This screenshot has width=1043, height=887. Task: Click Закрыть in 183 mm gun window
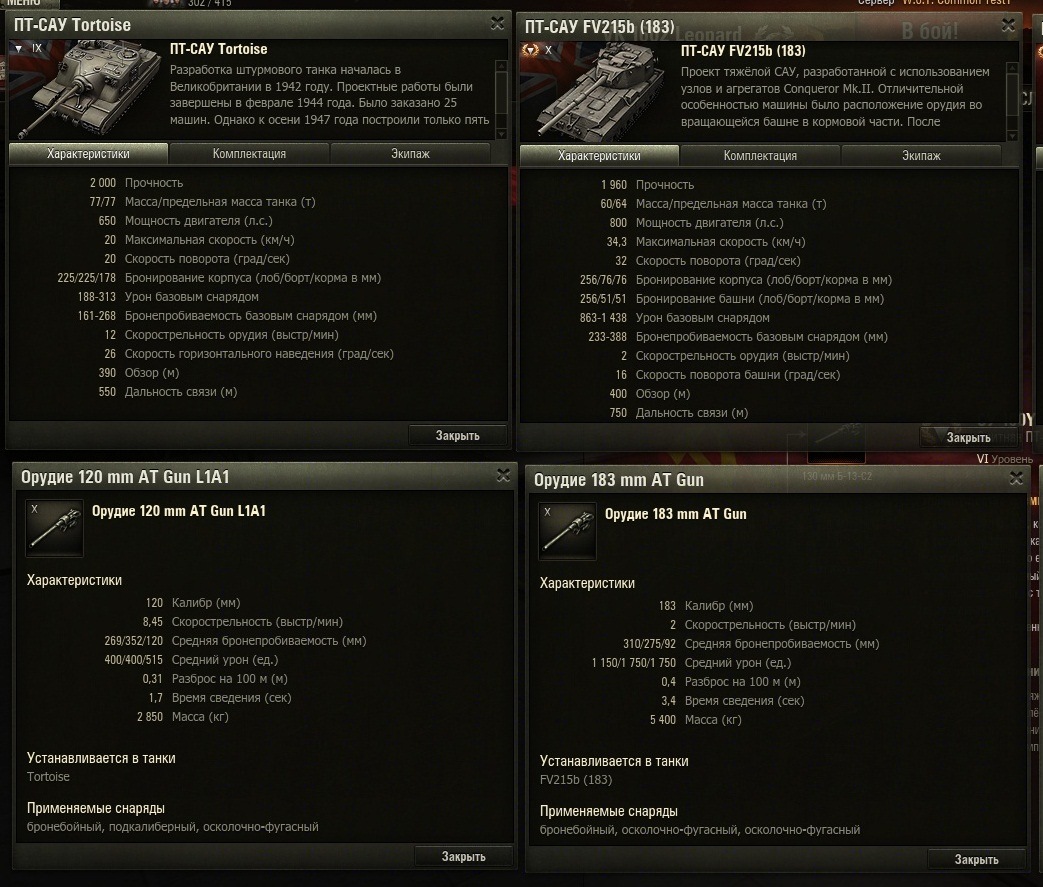coord(976,859)
